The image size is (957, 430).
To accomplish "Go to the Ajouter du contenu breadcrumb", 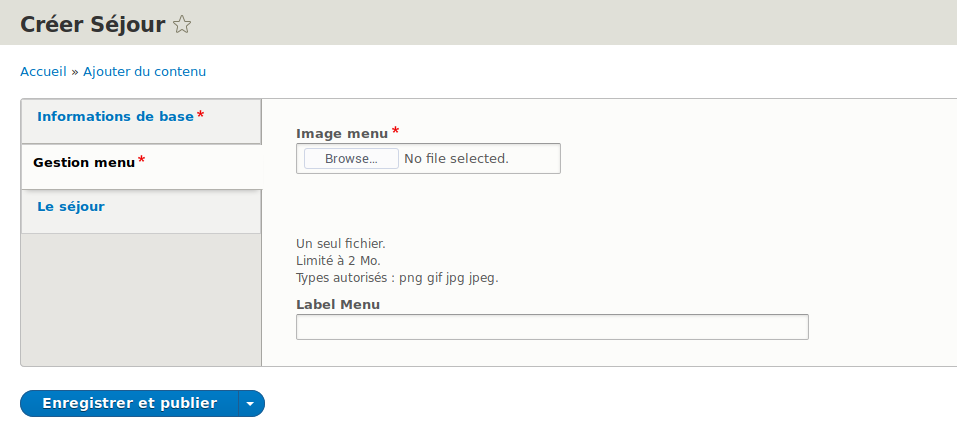I will pos(144,72).
